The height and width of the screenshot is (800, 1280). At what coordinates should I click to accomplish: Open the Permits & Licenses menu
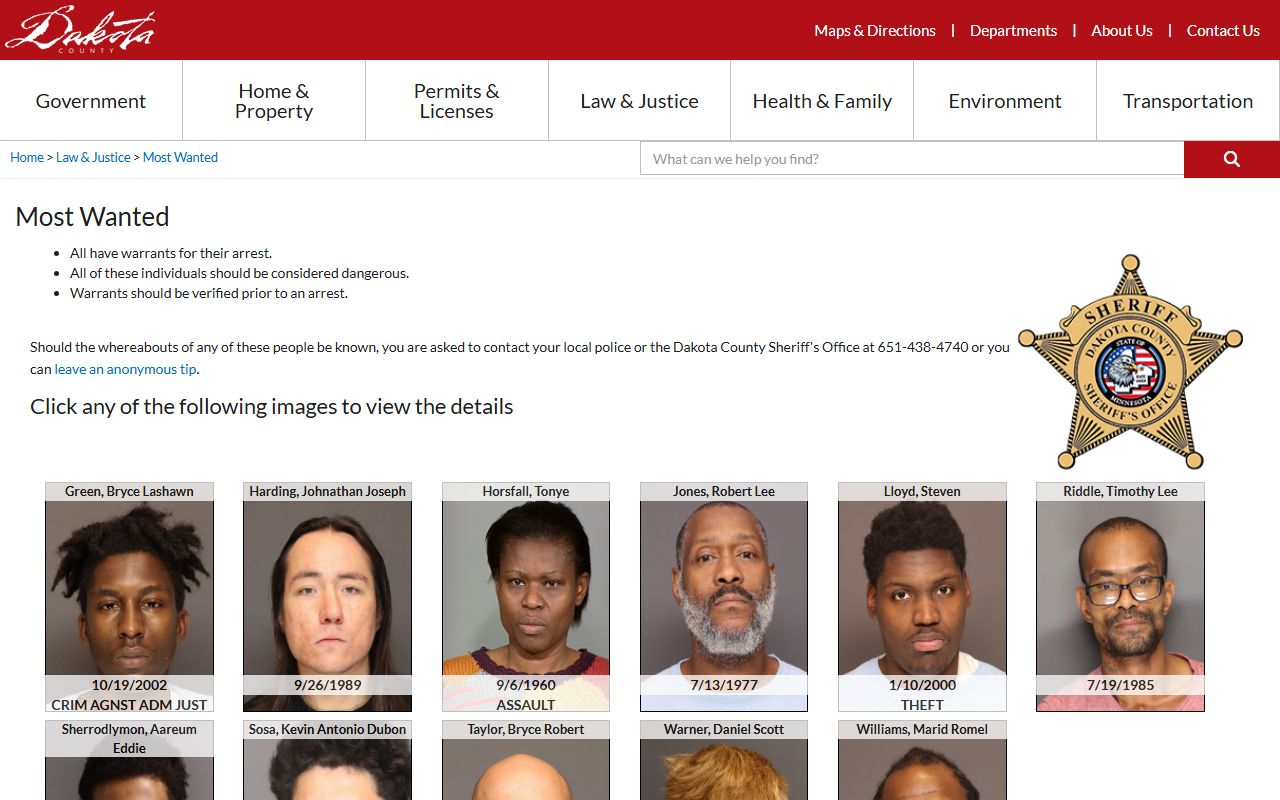457,101
